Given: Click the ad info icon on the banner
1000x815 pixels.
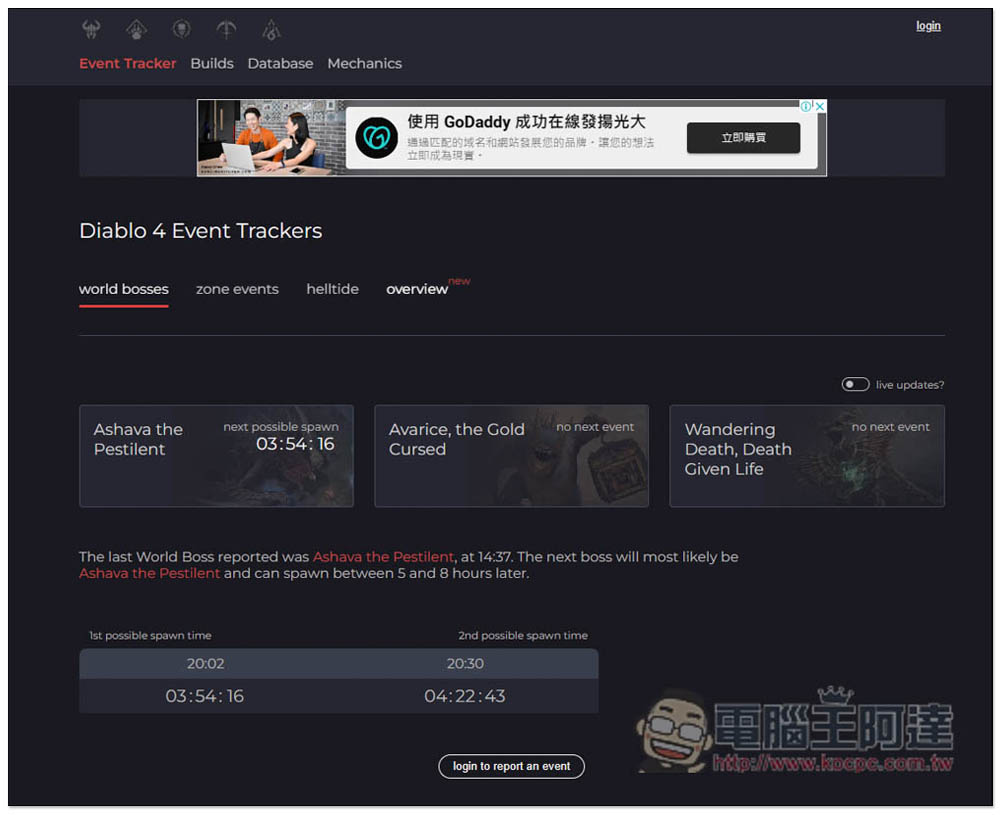Looking at the screenshot, I should pos(806,106).
